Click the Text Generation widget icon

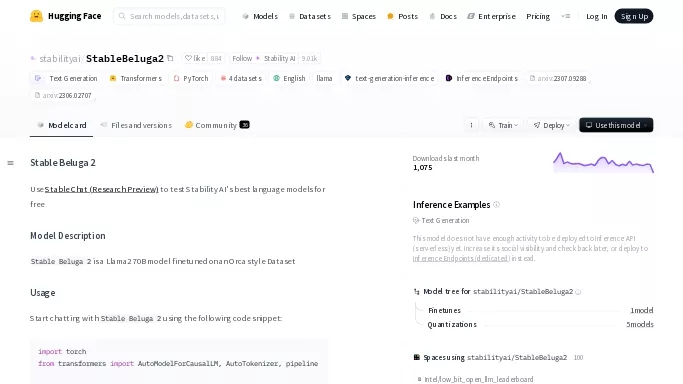coord(416,221)
